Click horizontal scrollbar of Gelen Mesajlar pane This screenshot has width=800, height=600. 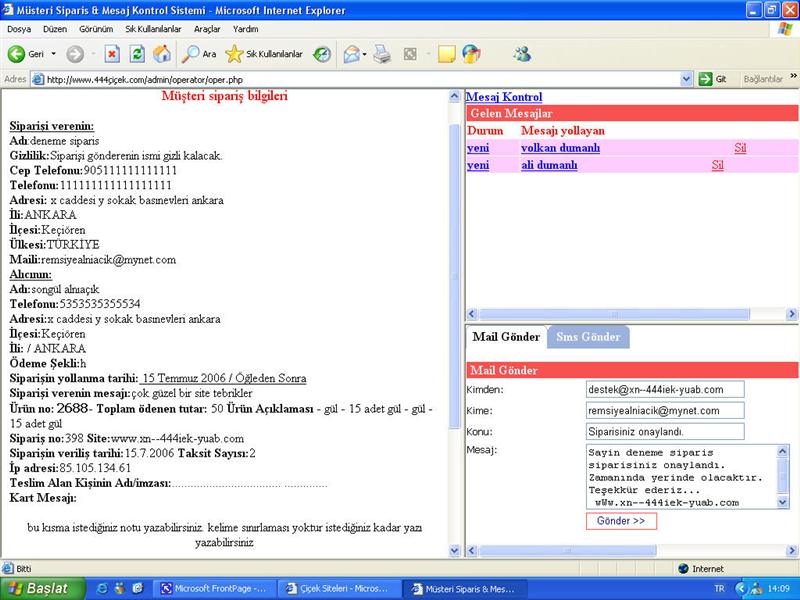(x=614, y=314)
